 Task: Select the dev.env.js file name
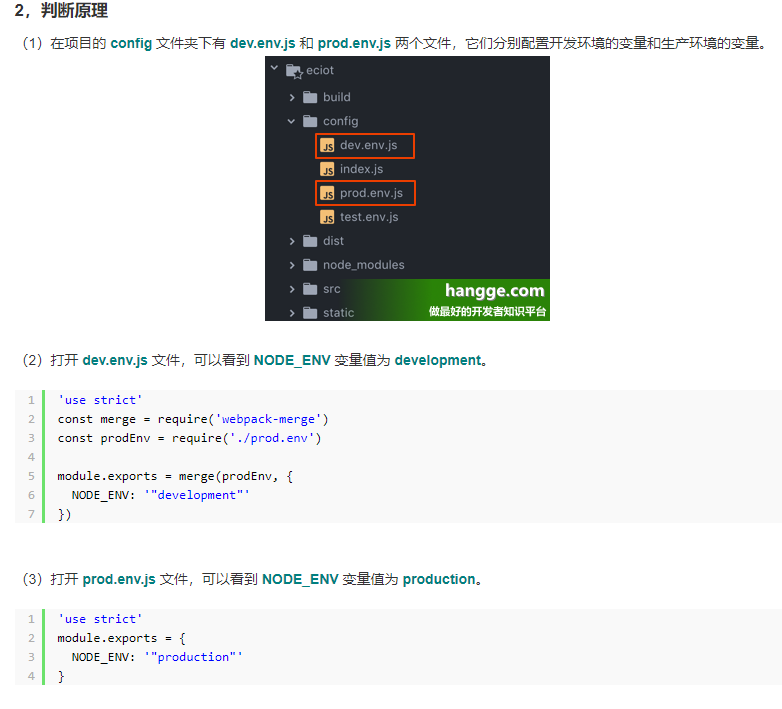(369, 145)
